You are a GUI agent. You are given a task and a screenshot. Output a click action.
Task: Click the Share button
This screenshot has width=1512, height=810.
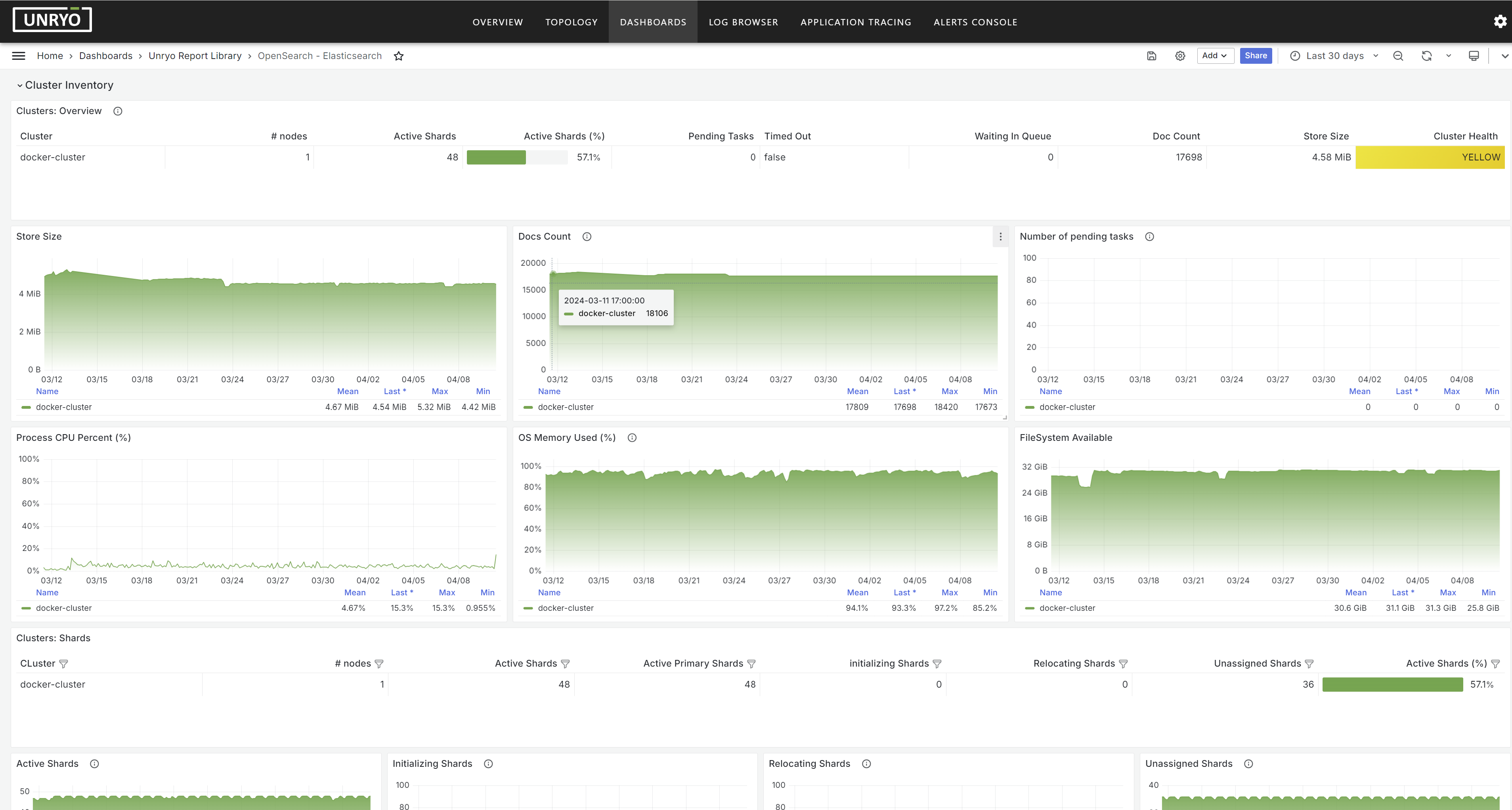point(1256,56)
